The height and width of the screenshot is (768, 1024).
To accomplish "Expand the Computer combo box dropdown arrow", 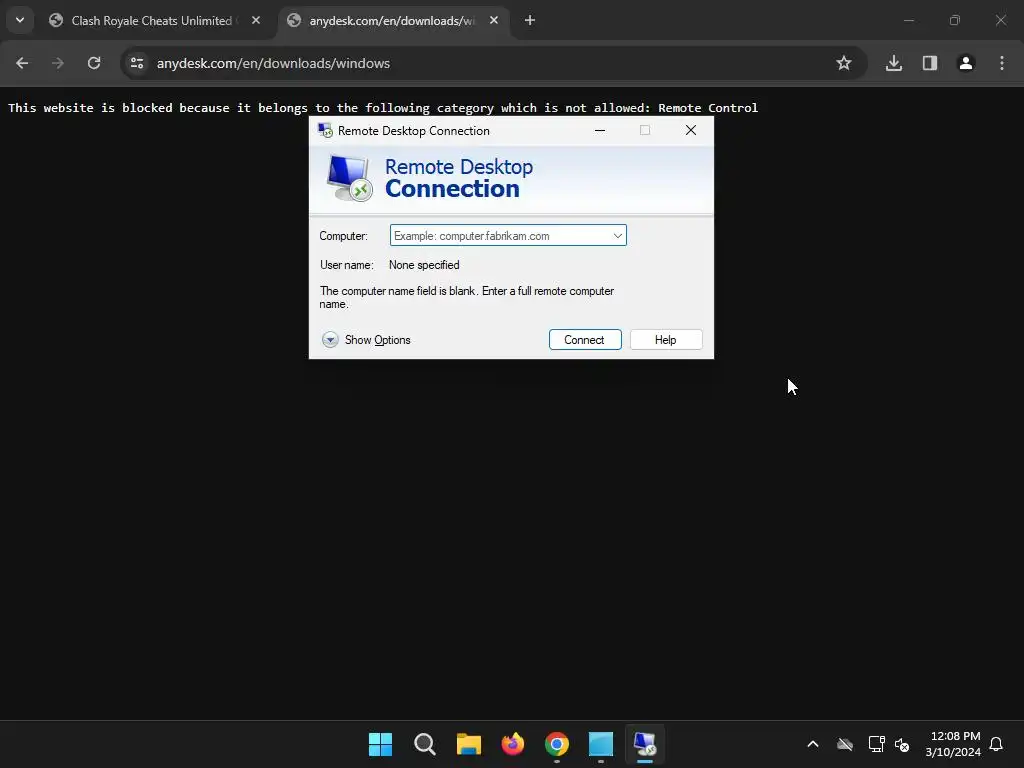I will click(617, 236).
